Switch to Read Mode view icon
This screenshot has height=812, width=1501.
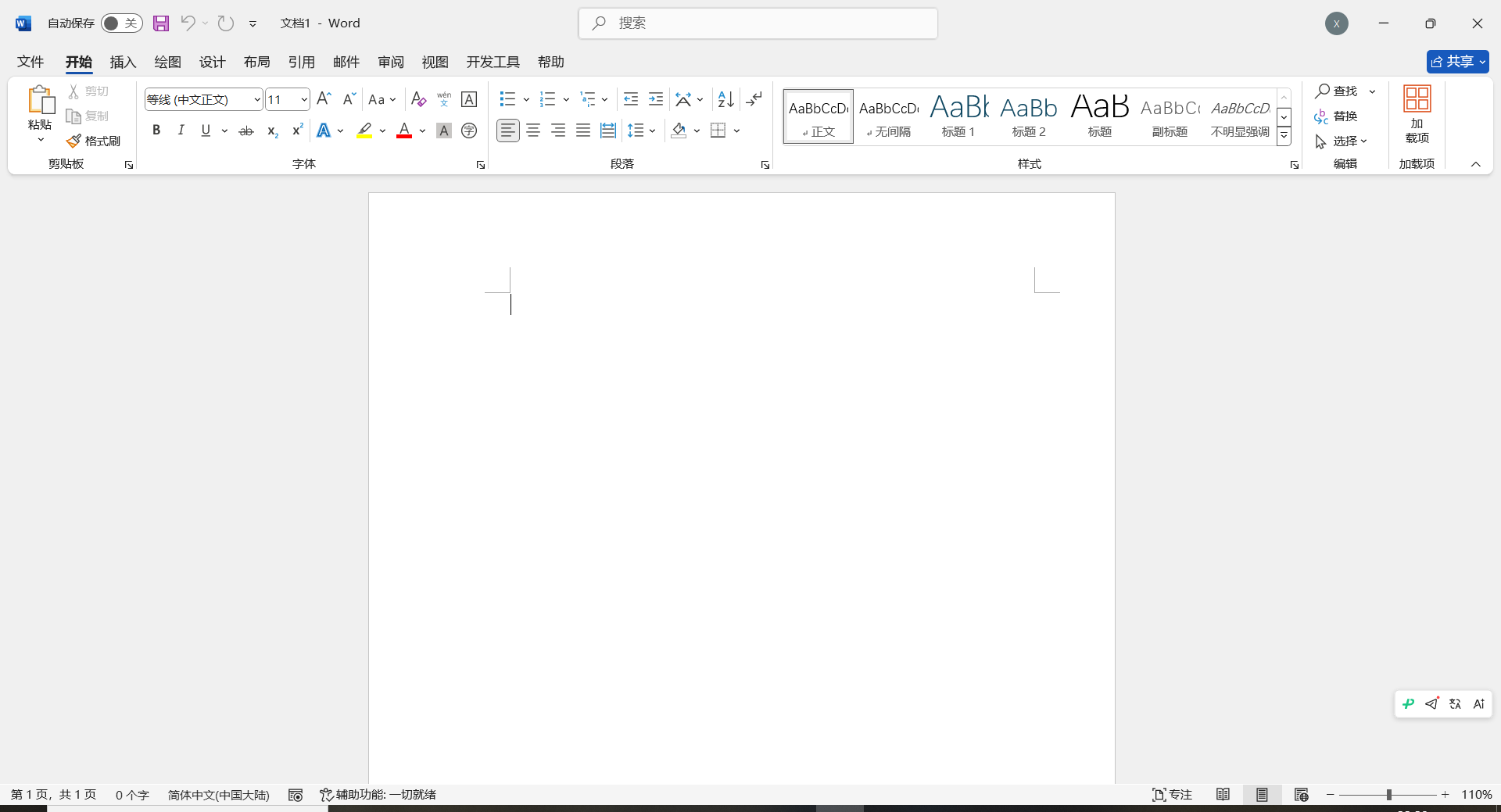tap(1223, 795)
